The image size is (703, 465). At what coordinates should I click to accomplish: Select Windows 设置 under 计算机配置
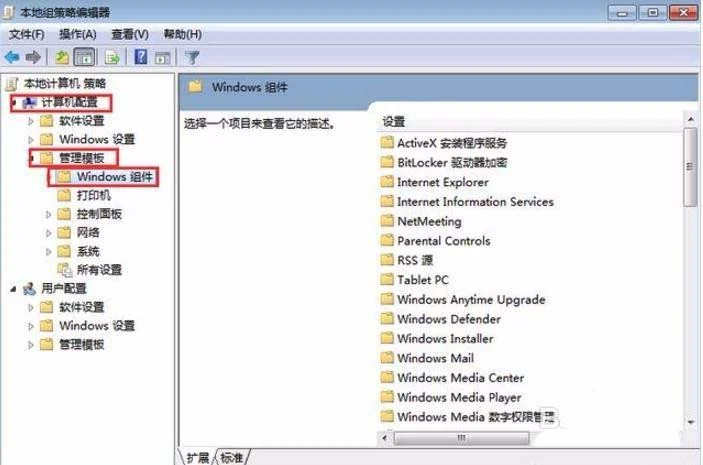tap(97, 139)
